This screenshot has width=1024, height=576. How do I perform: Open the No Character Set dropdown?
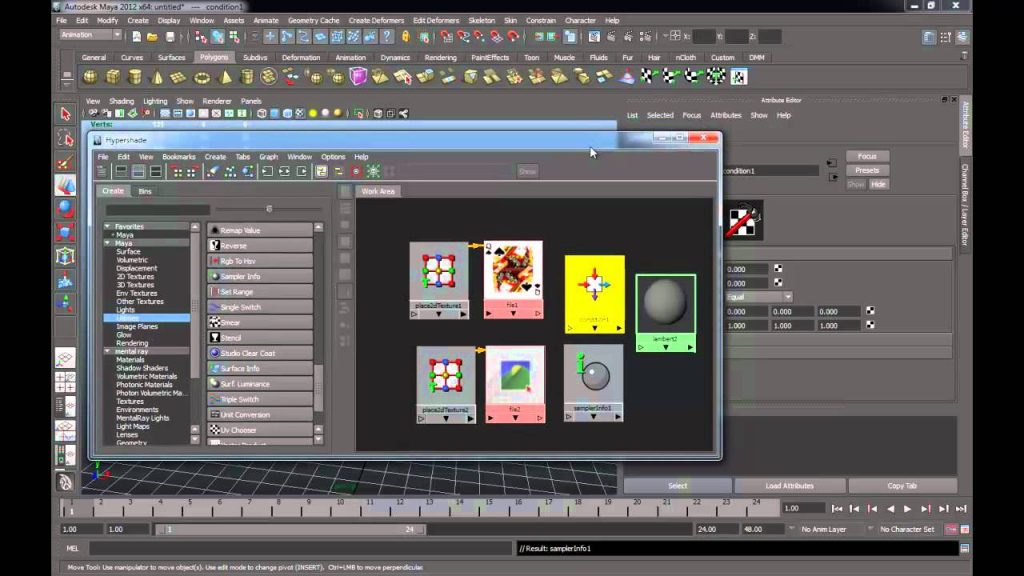(x=906, y=530)
